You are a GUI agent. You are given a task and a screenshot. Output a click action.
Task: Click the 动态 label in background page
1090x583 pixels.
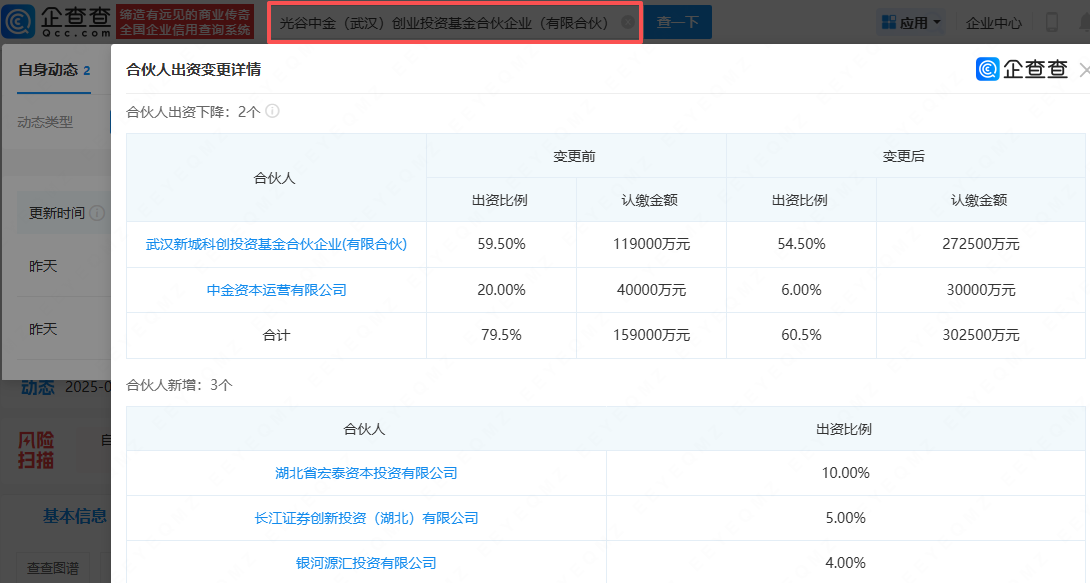[38, 387]
